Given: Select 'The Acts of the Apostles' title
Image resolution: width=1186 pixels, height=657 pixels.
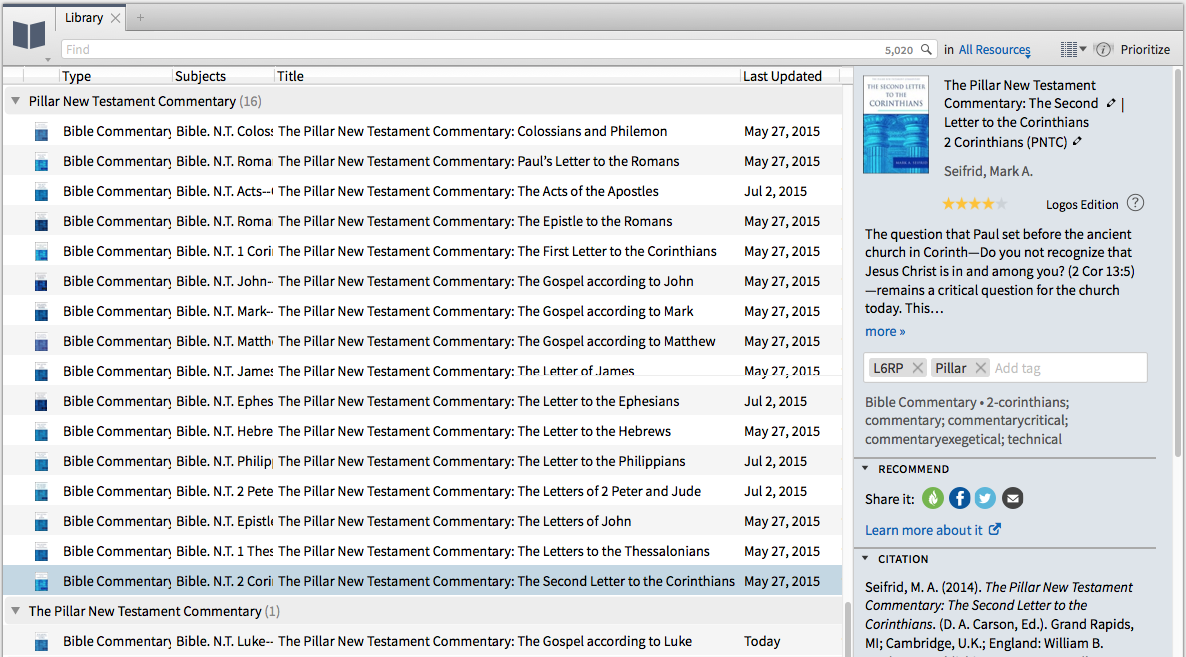Looking at the screenshot, I should pyautogui.click(x=468, y=191).
